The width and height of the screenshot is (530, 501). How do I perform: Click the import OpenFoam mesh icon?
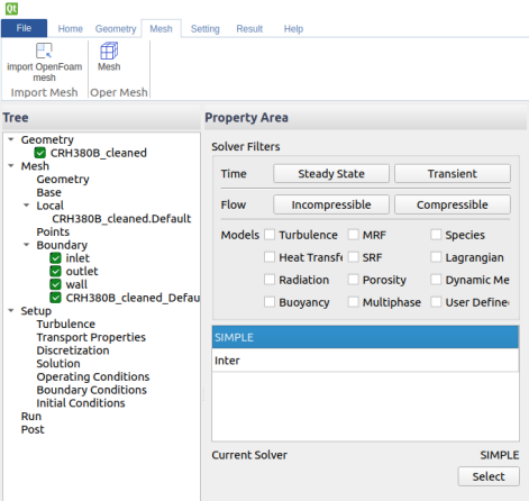click(x=44, y=51)
